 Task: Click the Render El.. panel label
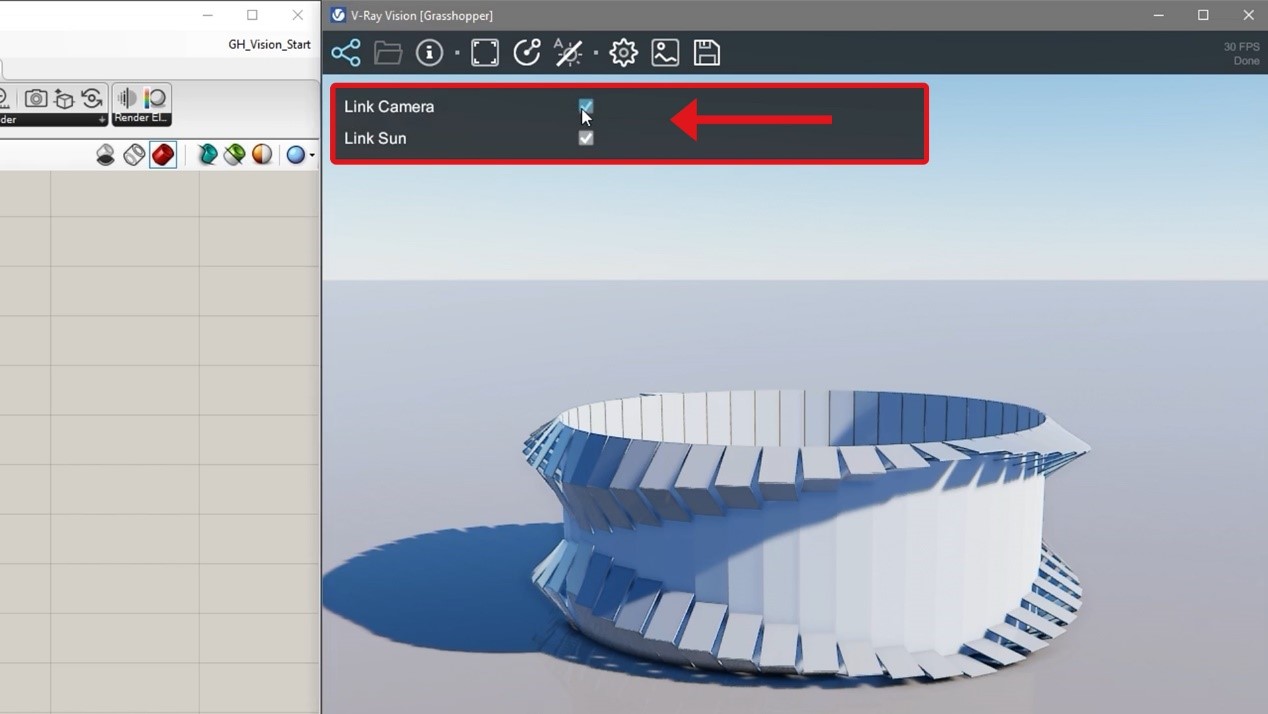141,118
